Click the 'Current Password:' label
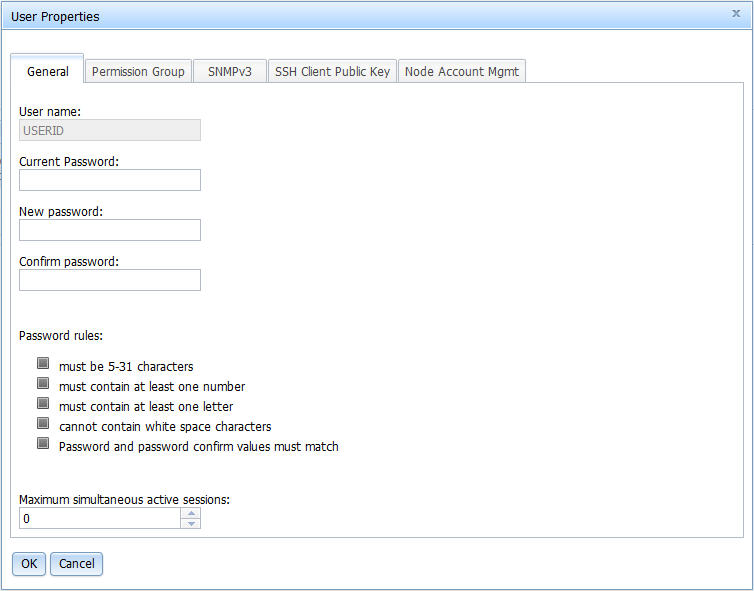The height and width of the screenshot is (591, 754). [69, 162]
